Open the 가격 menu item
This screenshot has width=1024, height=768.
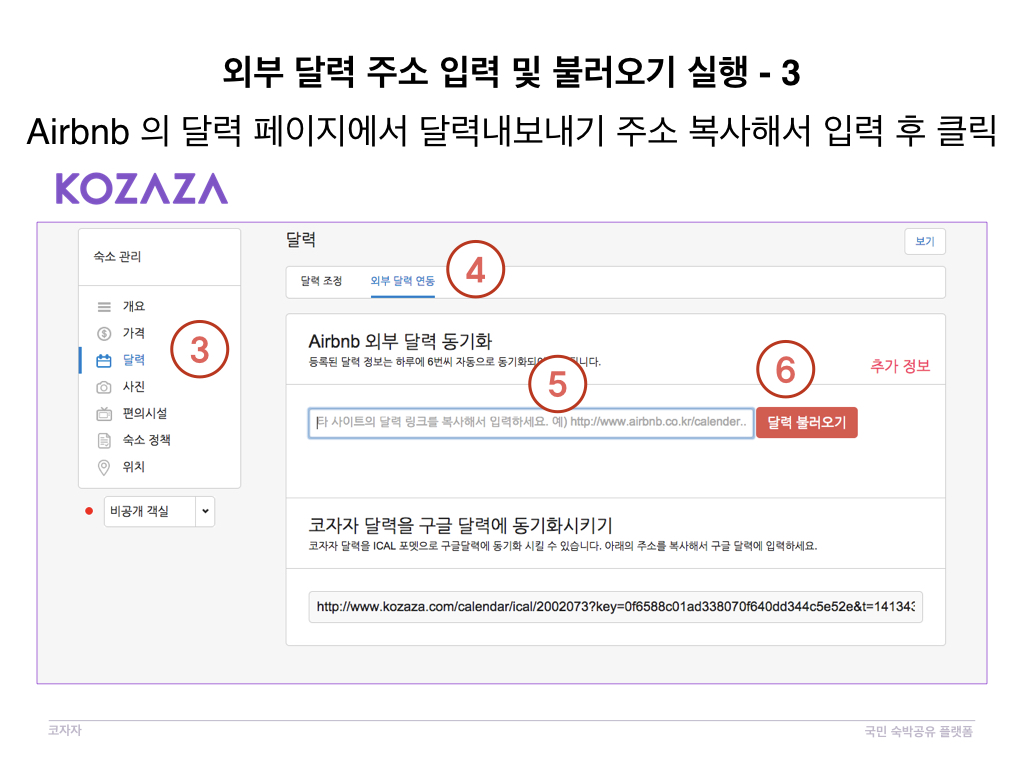point(134,333)
